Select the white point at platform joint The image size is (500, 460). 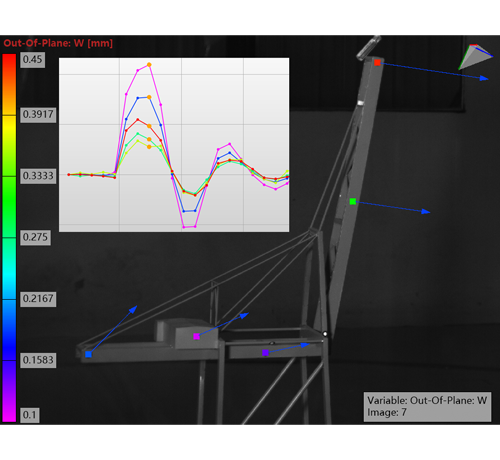tap(325, 334)
